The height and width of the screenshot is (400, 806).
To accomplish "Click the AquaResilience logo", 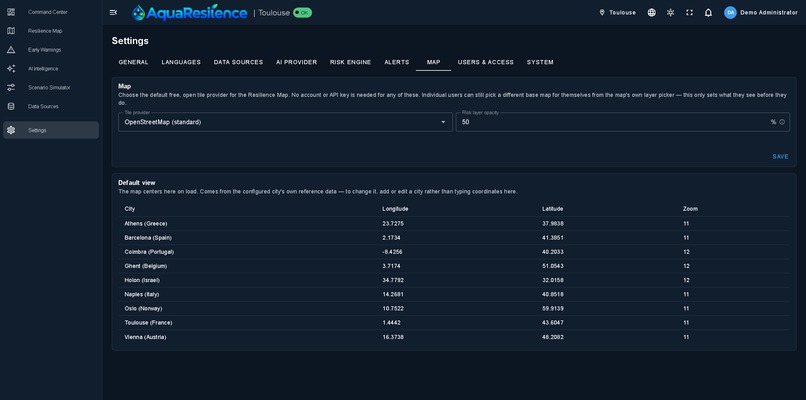I will tap(189, 12).
